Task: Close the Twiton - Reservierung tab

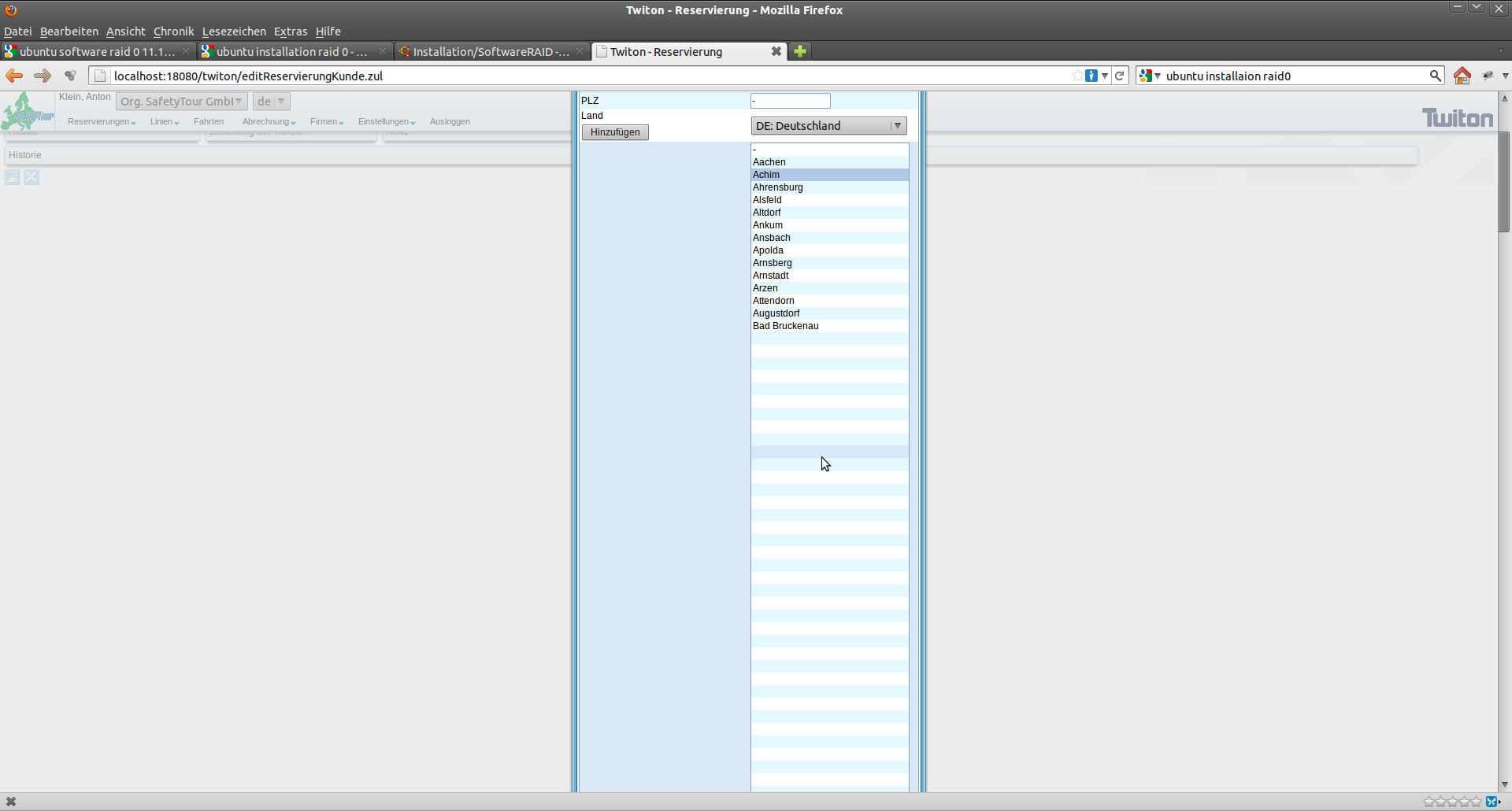Action: tap(776, 51)
